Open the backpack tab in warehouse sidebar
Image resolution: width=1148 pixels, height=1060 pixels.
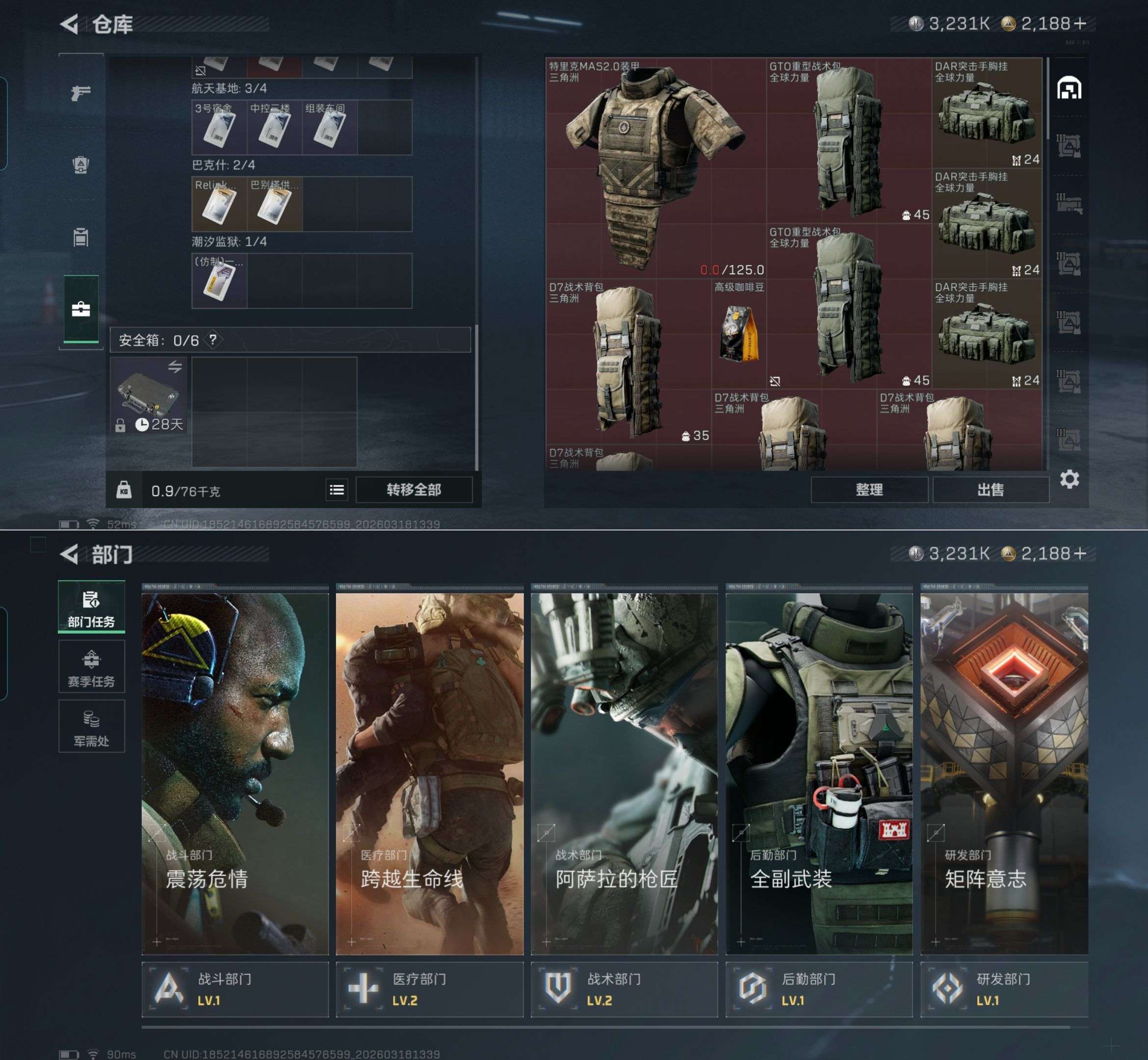coord(81,164)
